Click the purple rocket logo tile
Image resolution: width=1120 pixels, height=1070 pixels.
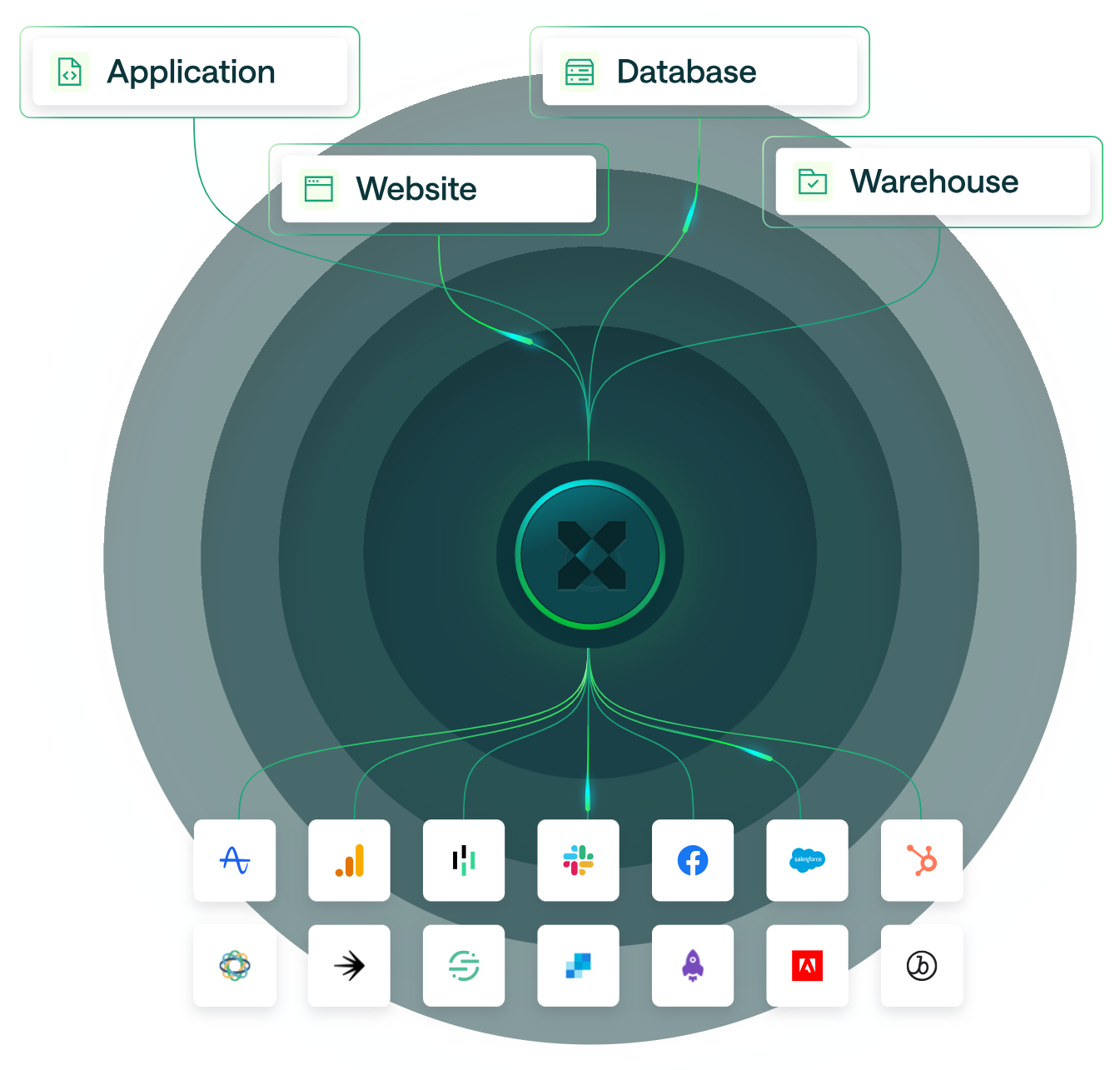[693, 966]
